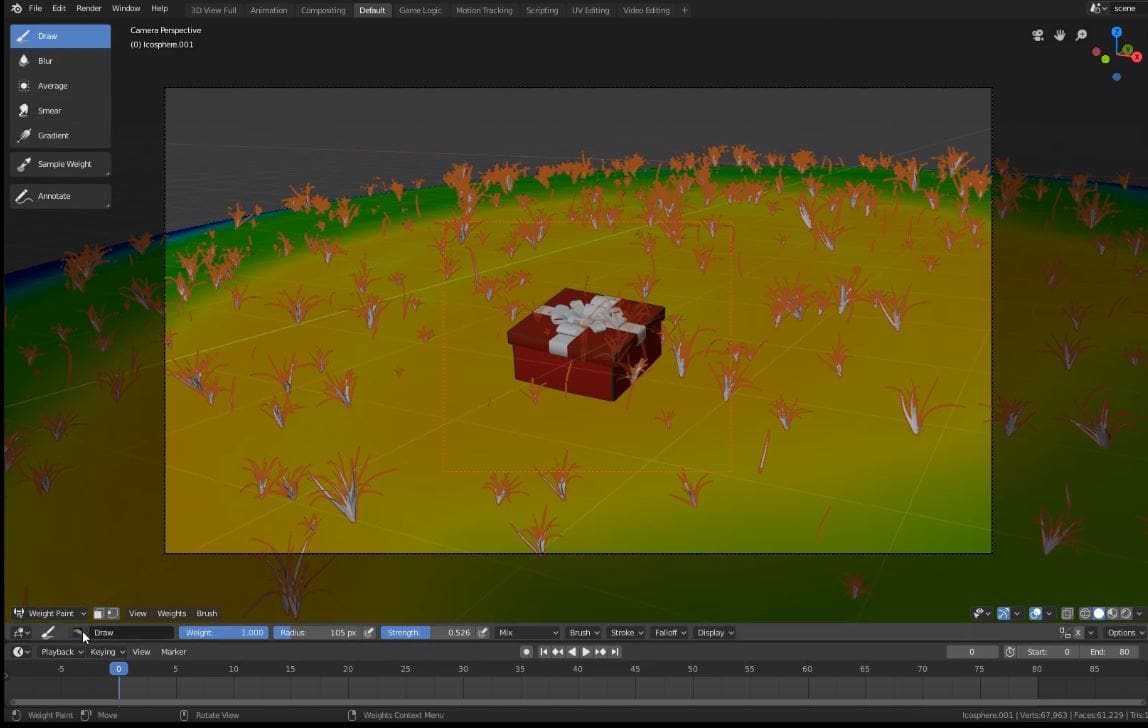The width and height of the screenshot is (1148, 728).
Task: Open the Playback dropdown in timeline
Action: [x=62, y=652]
